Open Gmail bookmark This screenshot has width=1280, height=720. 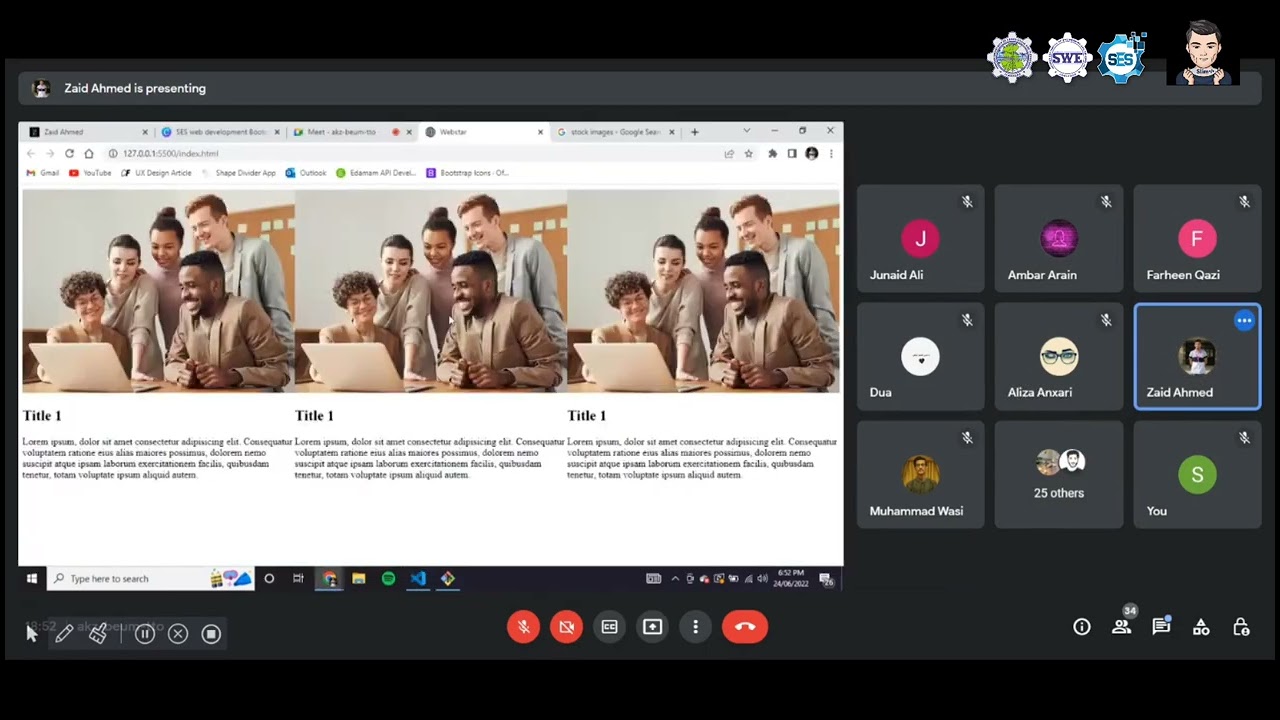coord(42,173)
